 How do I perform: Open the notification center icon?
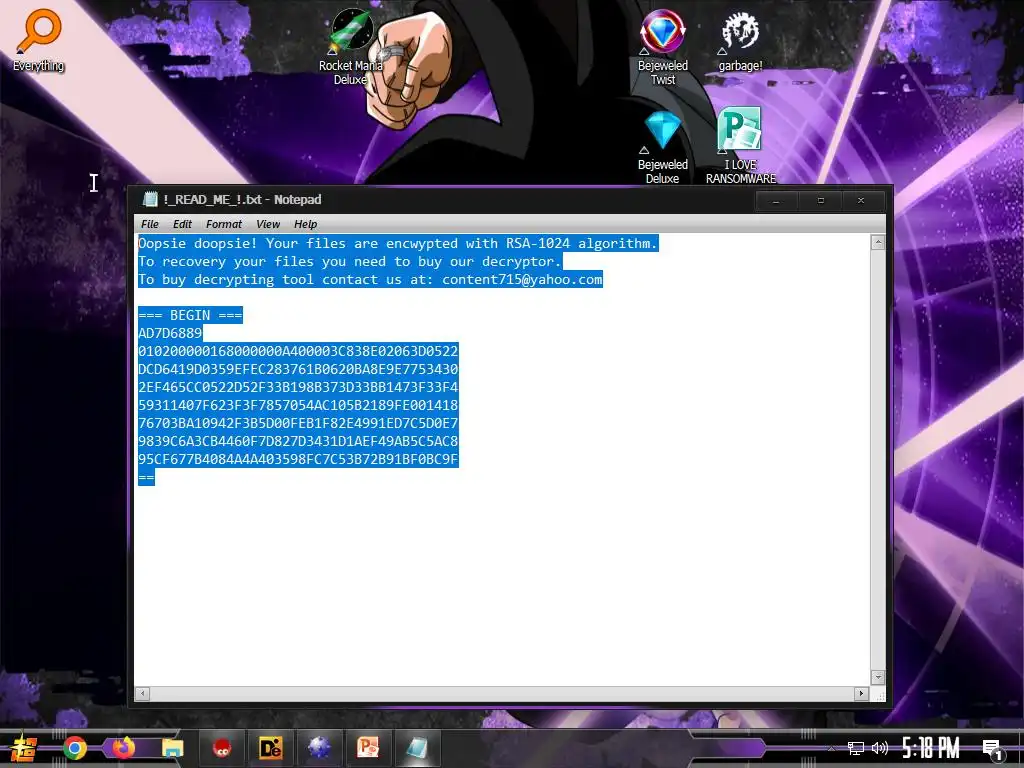[x=993, y=749]
